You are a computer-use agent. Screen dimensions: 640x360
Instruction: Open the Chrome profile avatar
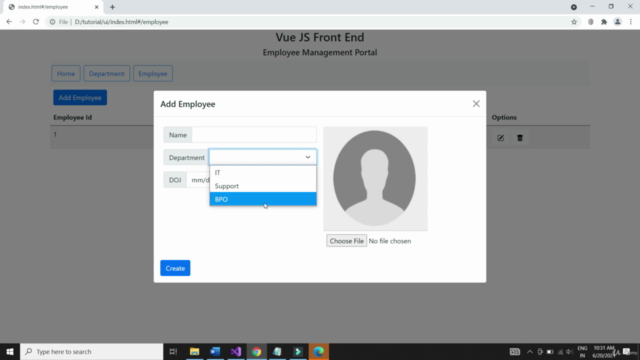coord(618,22)
